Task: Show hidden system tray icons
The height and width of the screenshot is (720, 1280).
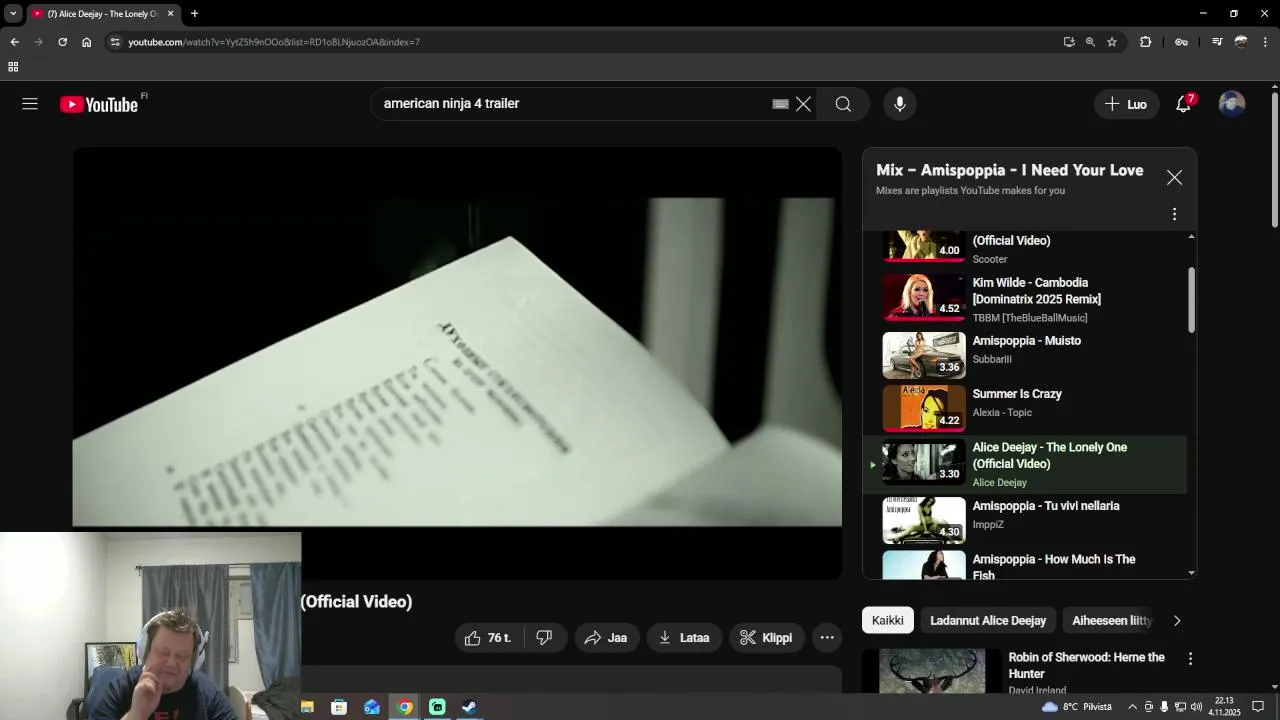Action: tap(1132, 707)
